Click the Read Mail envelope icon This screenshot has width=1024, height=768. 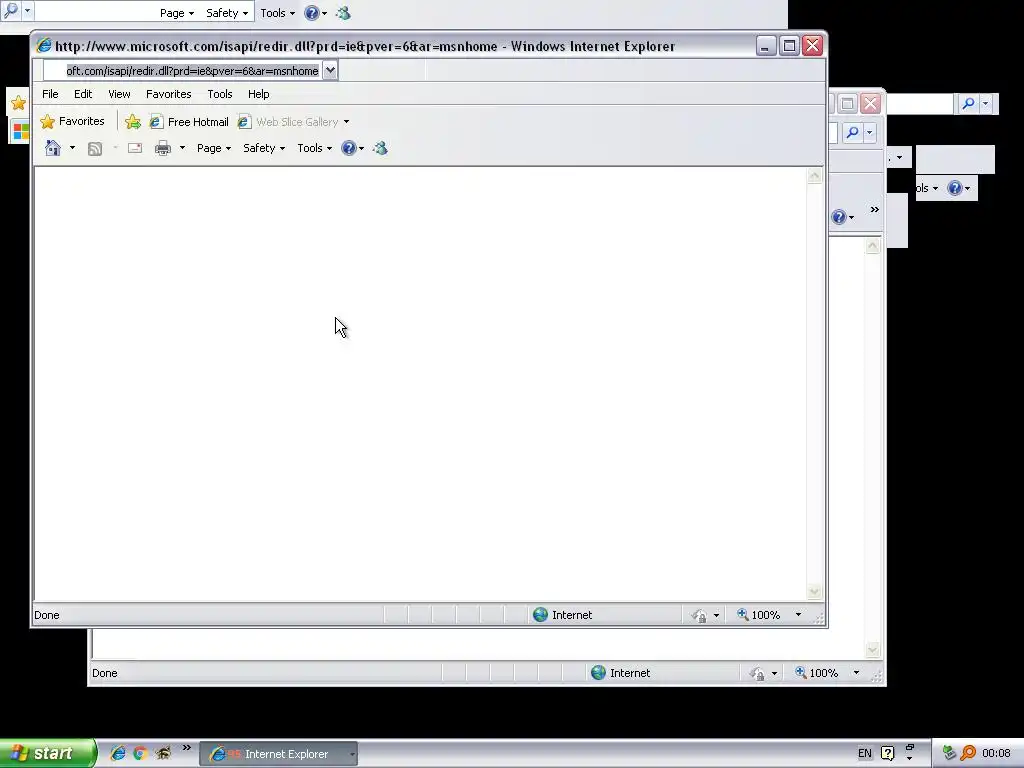click(x=135, y=148)
